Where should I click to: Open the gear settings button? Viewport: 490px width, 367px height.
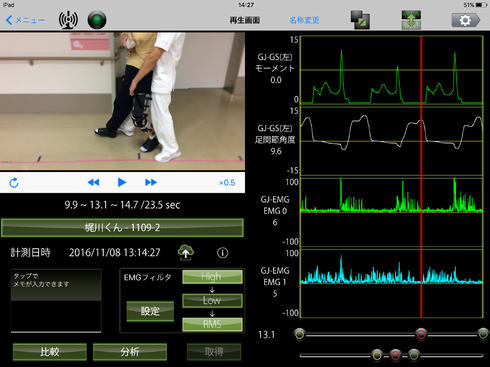tap(466, 20)
